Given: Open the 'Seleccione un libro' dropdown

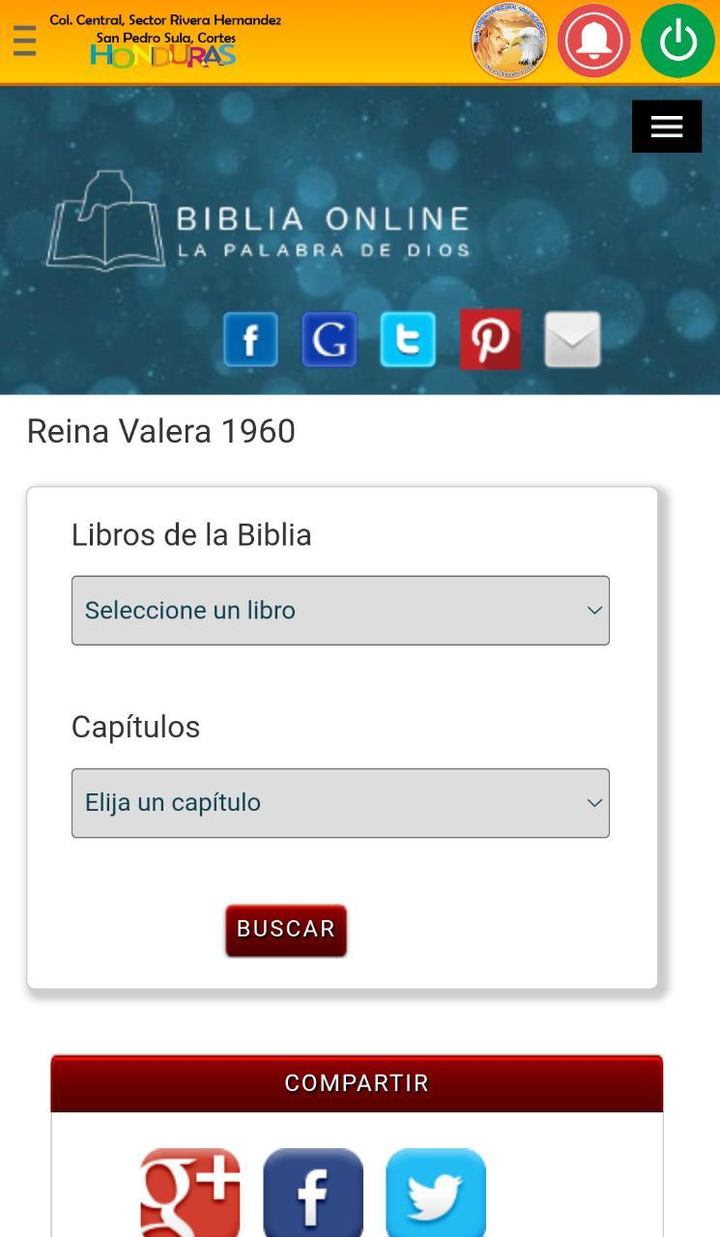Looking at the screenshot, I should [340, 610].
